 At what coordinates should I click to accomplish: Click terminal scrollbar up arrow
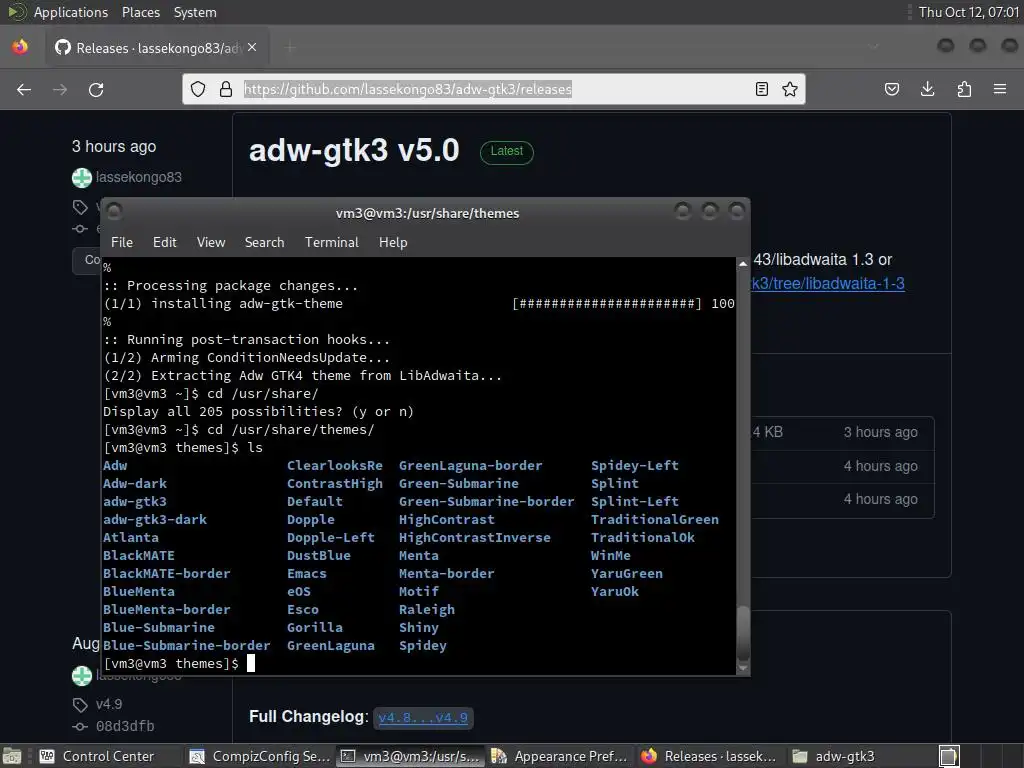(x=743, y=264)
